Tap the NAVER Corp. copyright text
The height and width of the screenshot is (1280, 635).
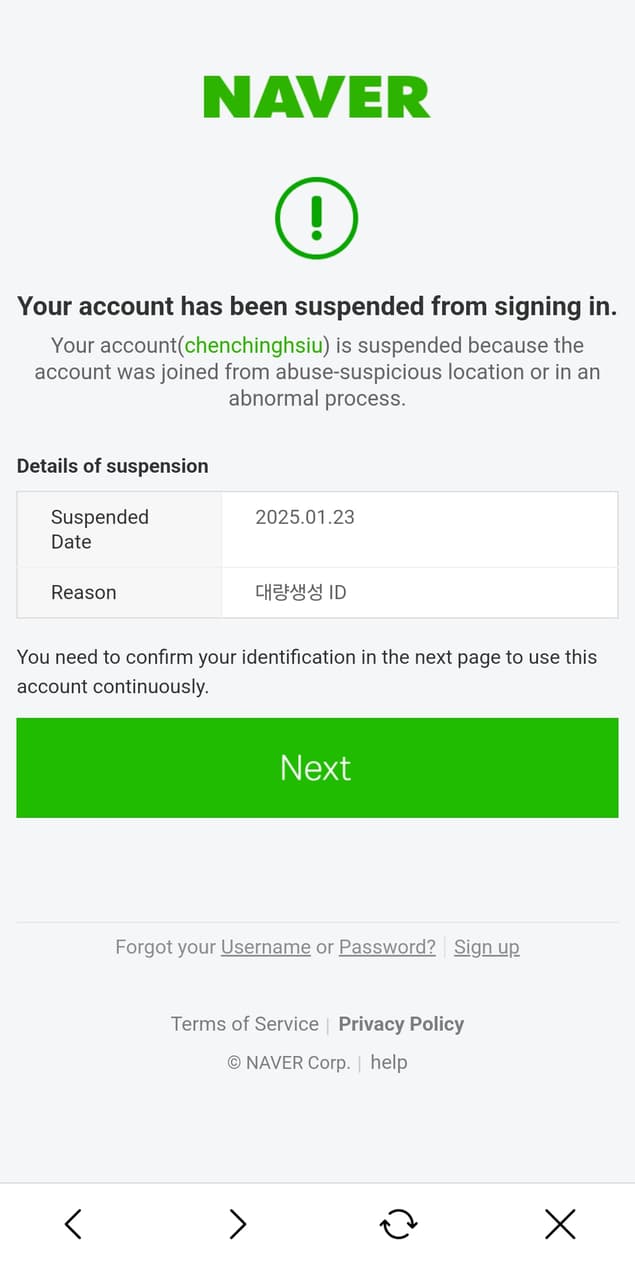tap(288, 1062)
